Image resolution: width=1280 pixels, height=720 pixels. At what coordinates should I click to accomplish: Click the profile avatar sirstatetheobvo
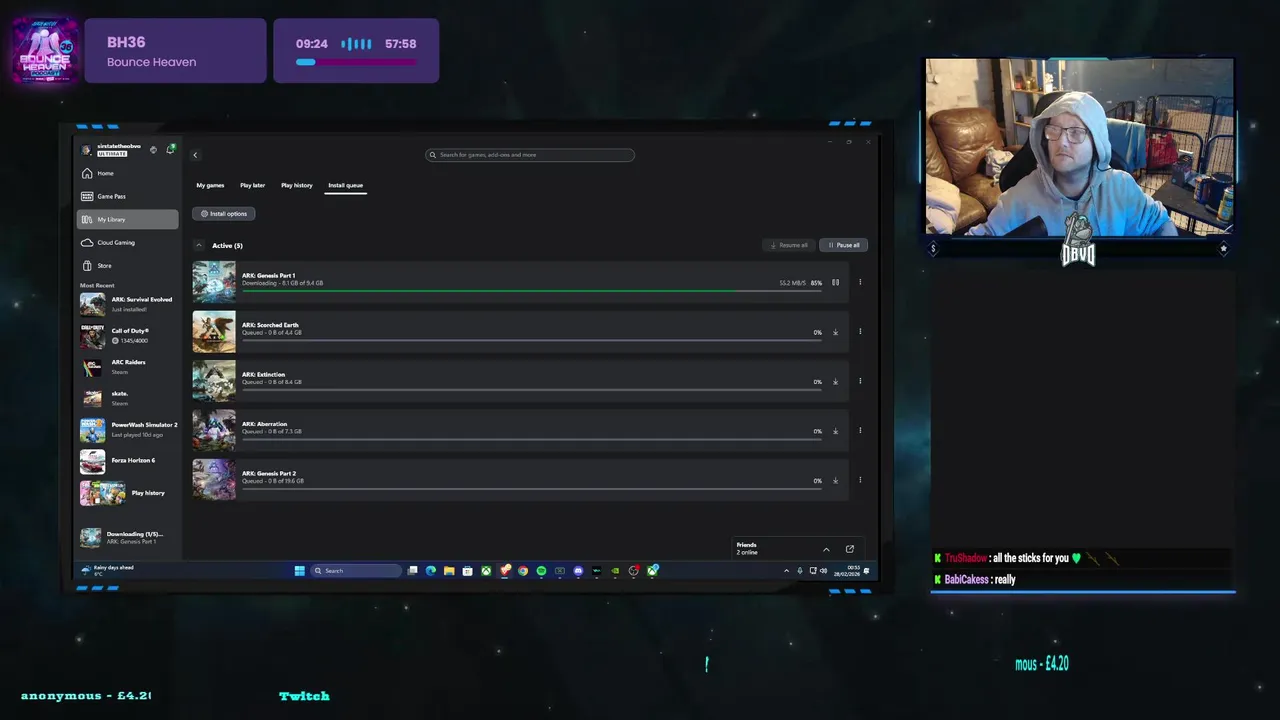click(86, 150)
